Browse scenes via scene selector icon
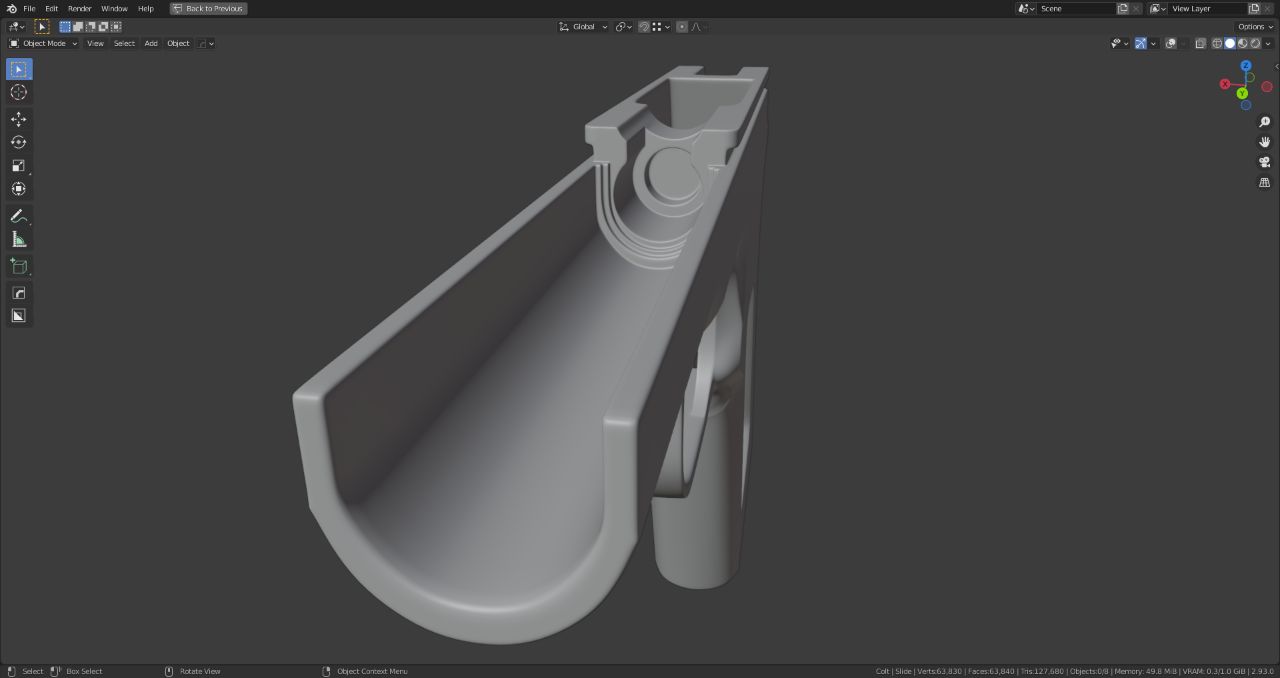 click(x=1026, y=8)
